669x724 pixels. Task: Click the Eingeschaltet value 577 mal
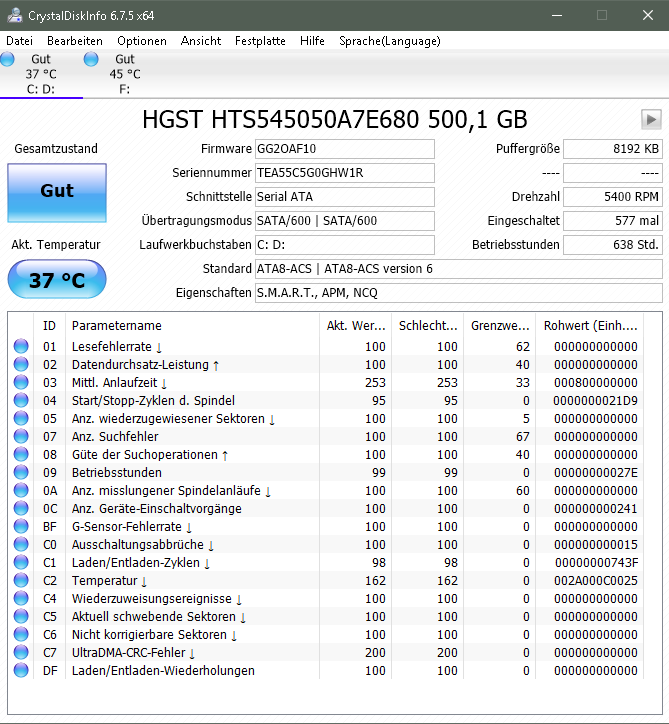click(613, 221)
